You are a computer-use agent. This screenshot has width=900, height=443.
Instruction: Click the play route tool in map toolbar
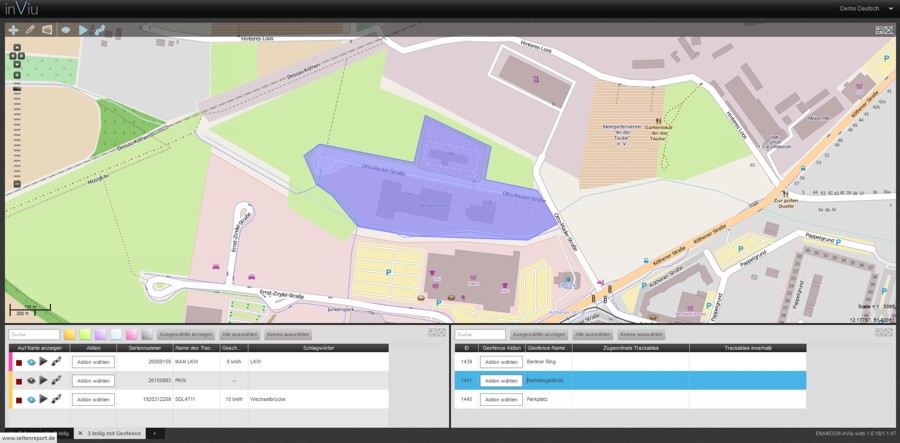tap(83, 30)
